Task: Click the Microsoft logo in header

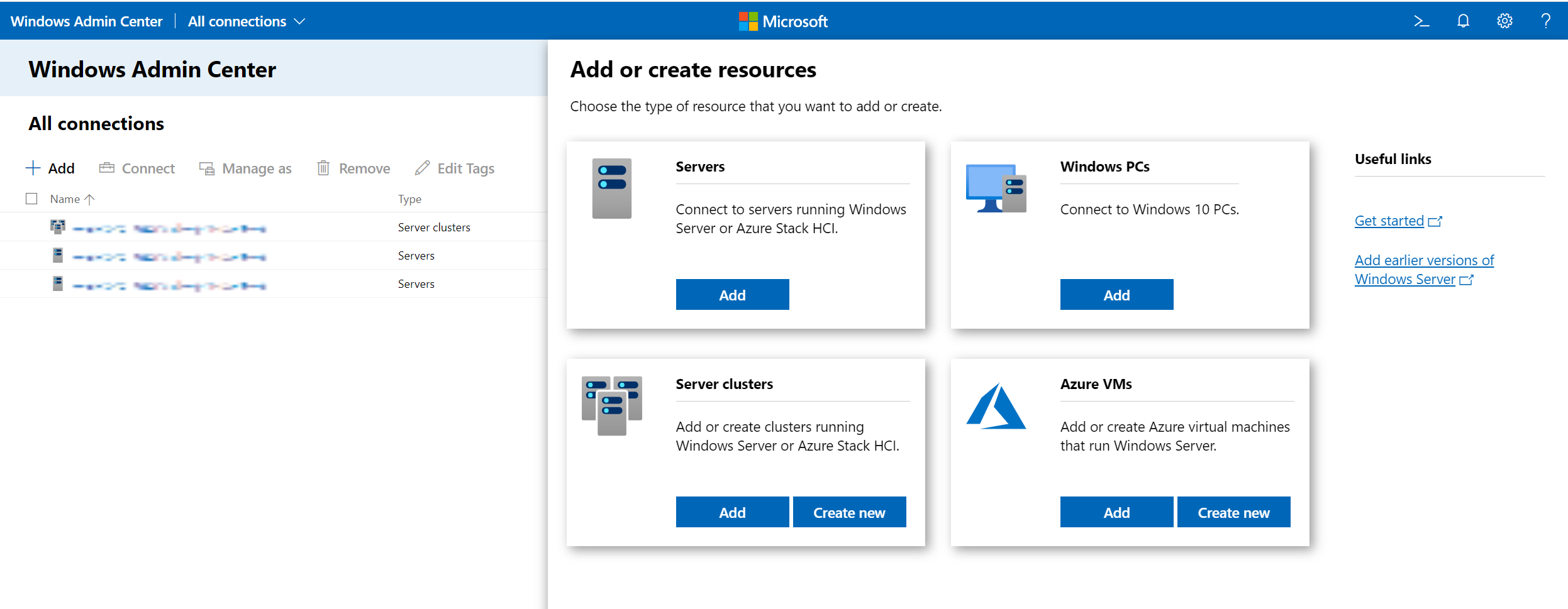Action: tap(783, 21)
